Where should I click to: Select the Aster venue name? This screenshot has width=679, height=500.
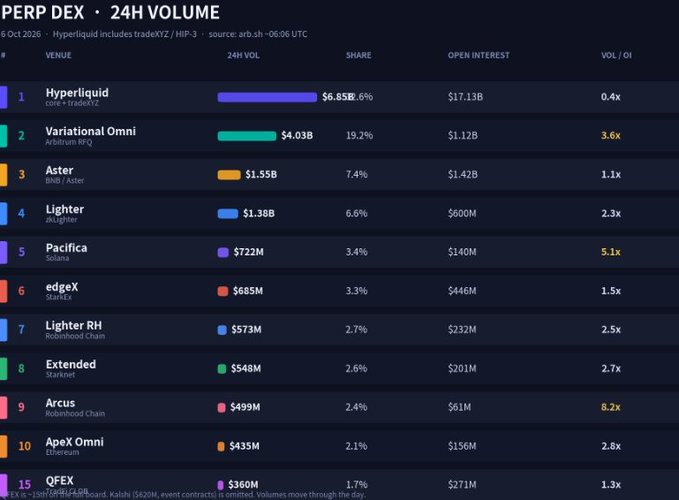tap(59, 170)
